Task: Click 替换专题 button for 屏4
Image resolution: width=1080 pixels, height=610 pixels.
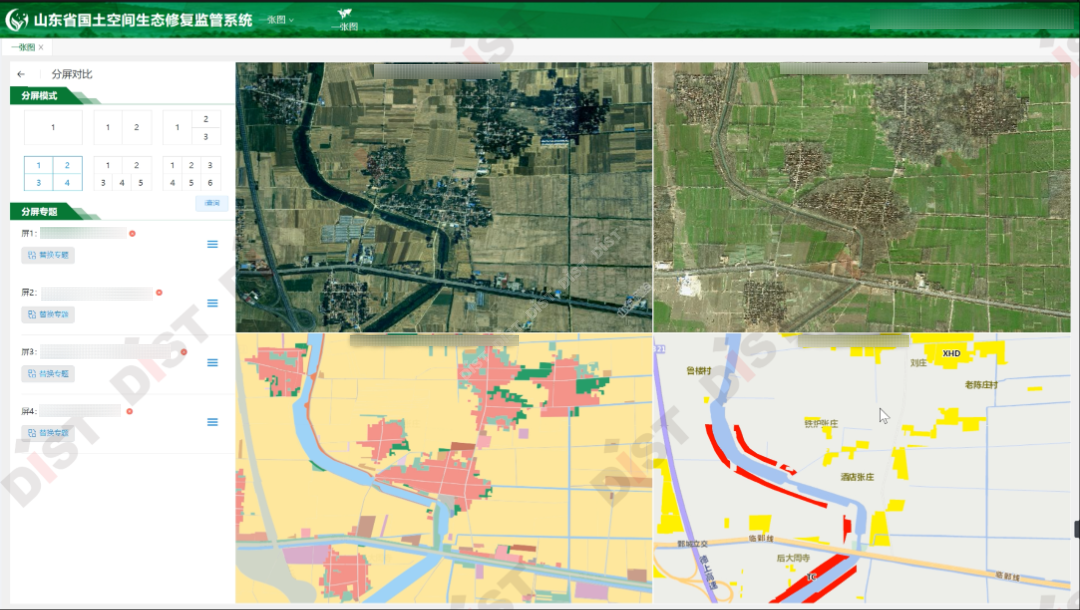Action: point(48,433)
